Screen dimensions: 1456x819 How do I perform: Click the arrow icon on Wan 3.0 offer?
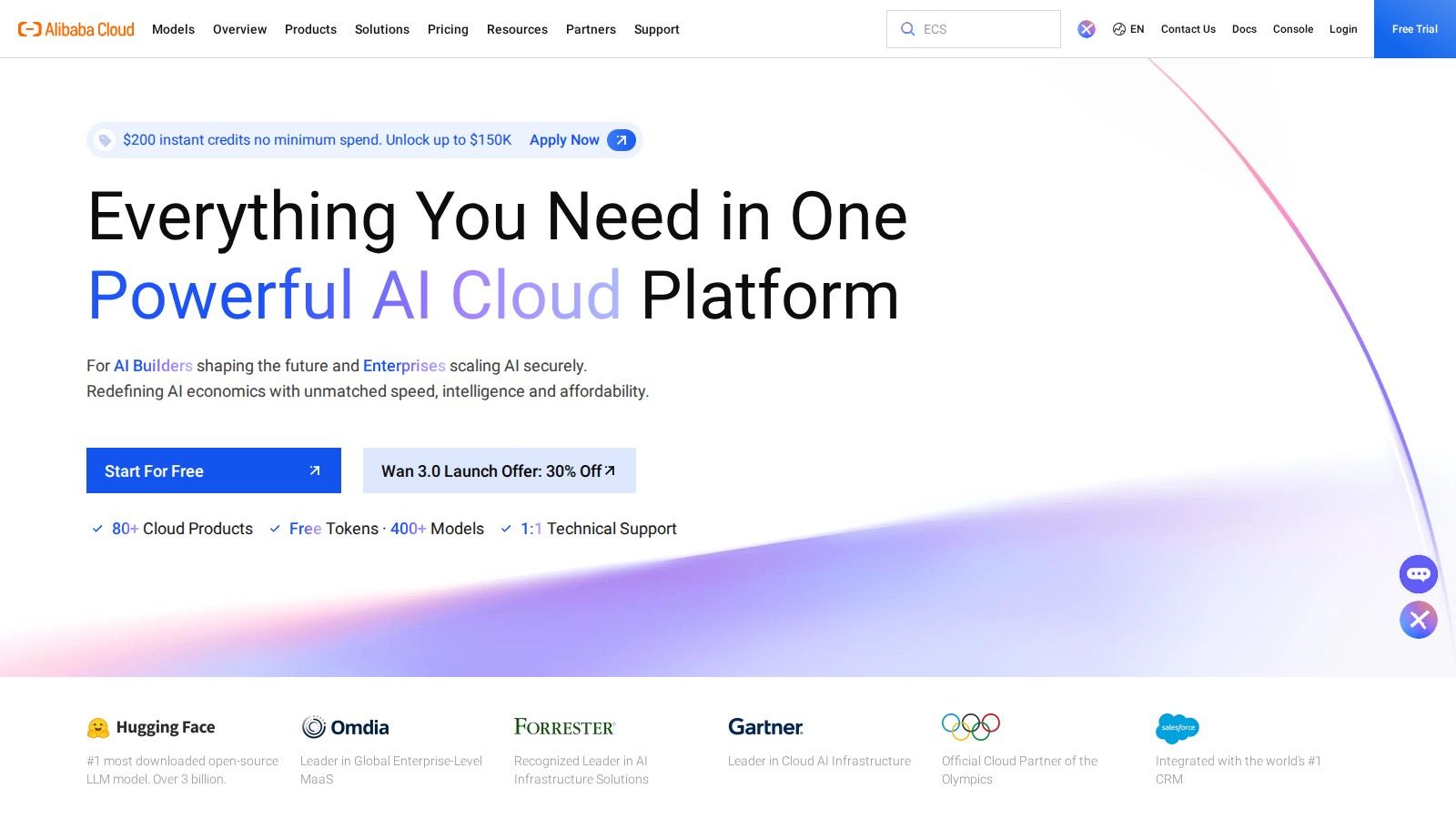pos(610,470)
